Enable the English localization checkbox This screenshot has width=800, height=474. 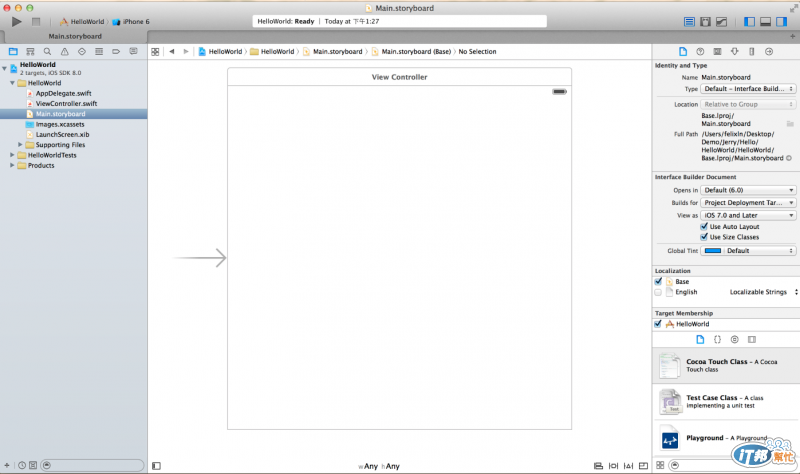[x=658, y=292]
